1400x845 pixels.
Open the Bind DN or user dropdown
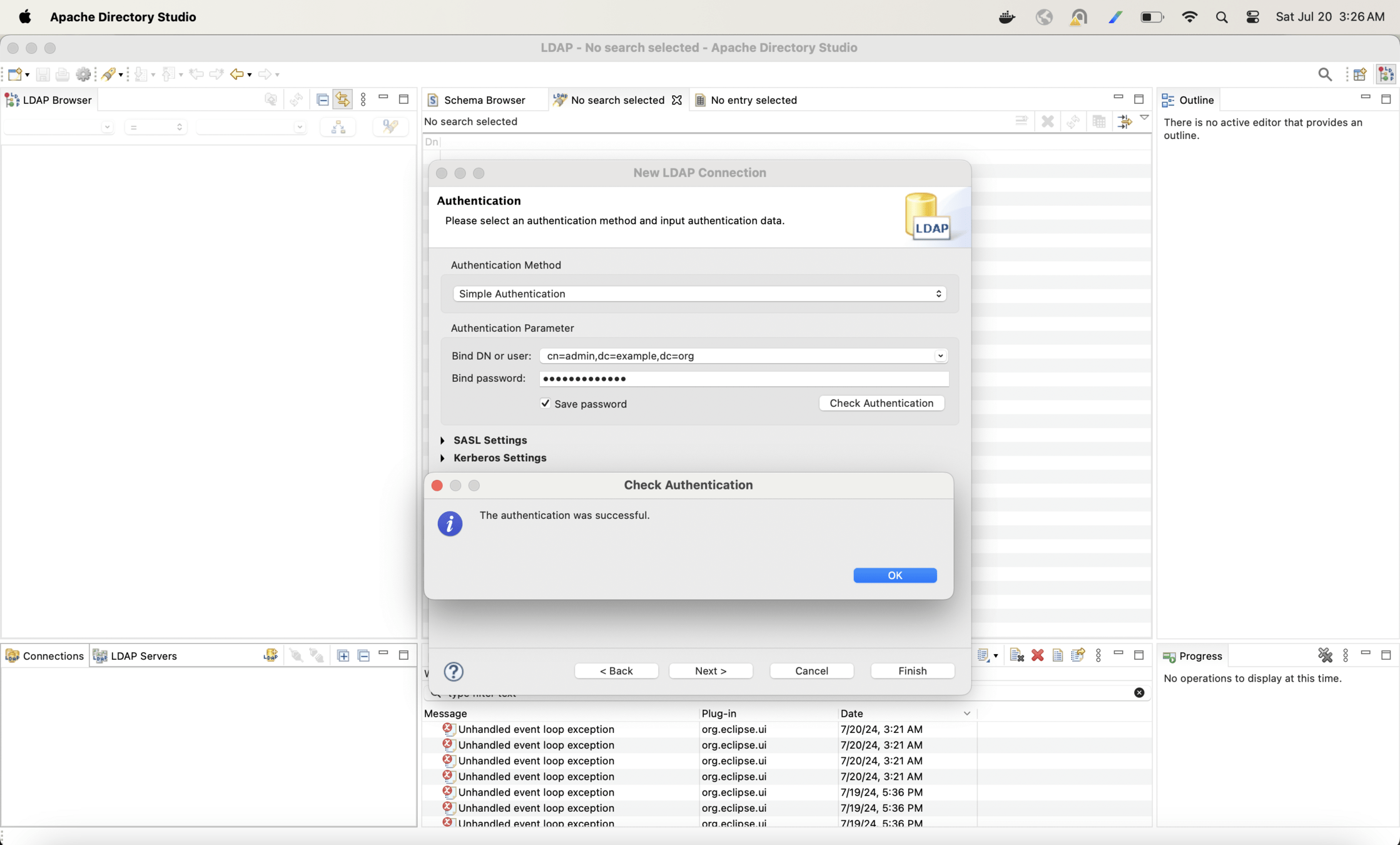click(x=940, y=356)
